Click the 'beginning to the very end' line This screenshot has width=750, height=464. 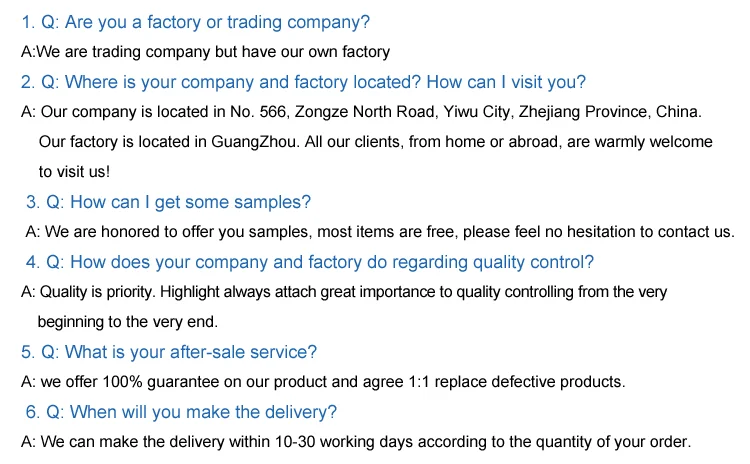(x=127, y=322)
